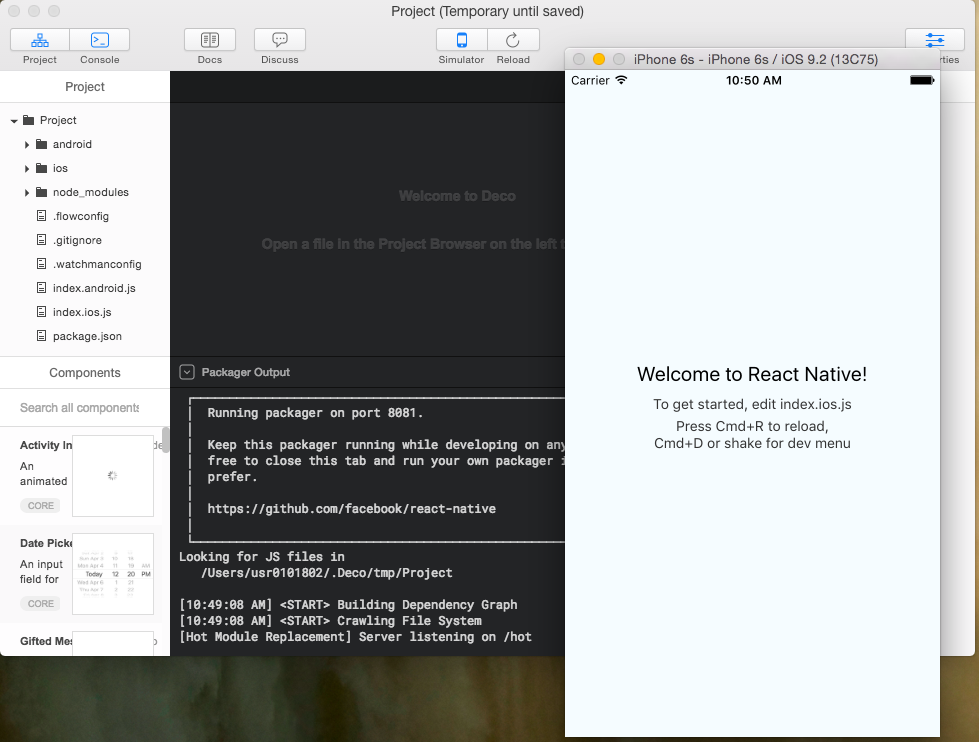
Task: Click the Components panel header
Action: (85, 373)
